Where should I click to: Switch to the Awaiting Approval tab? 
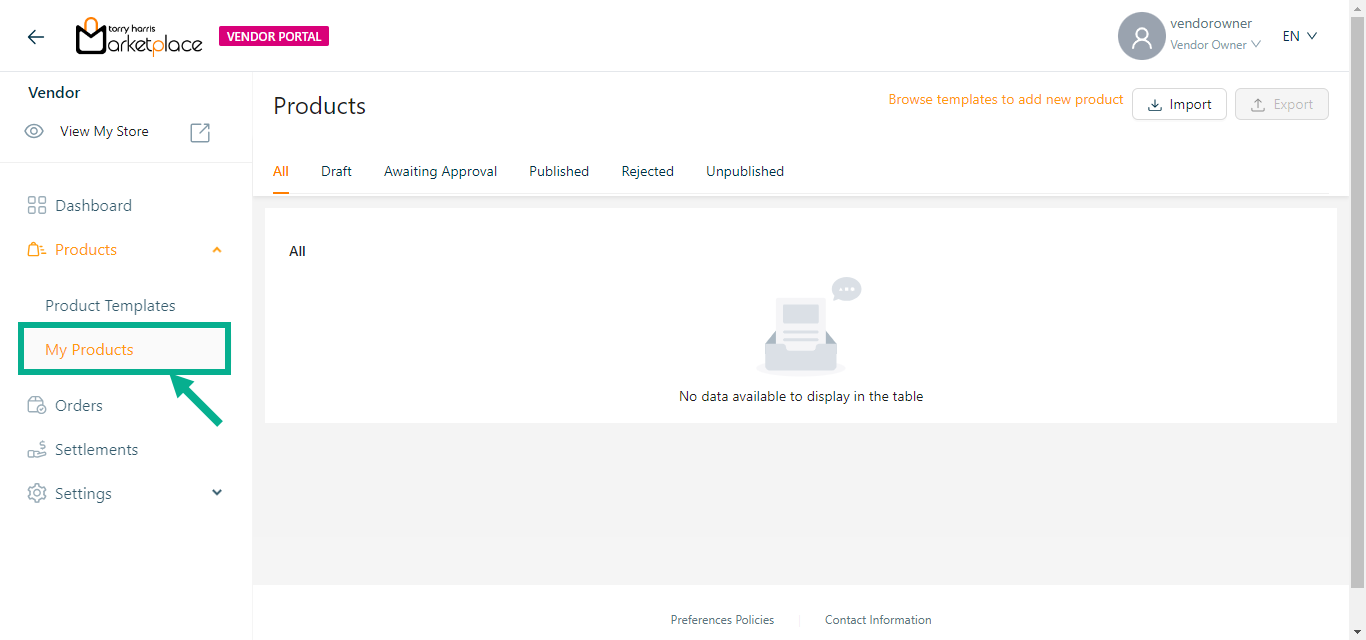(440, 171)
